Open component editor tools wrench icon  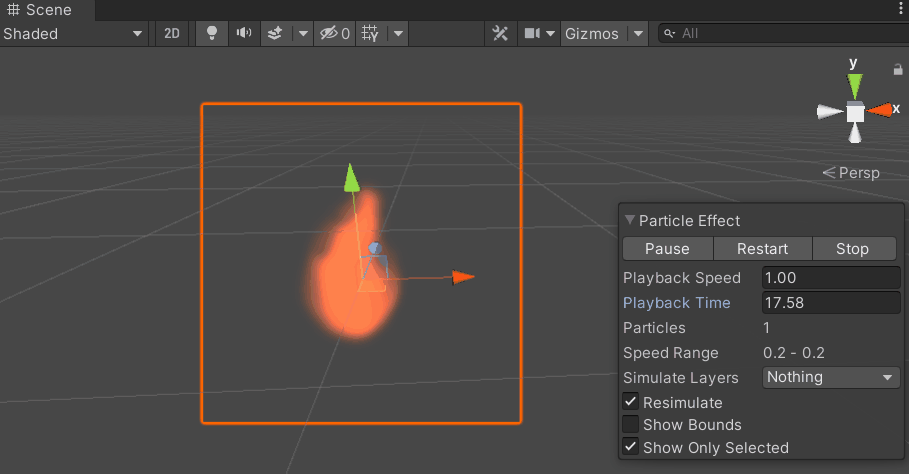tap(500, 34)
